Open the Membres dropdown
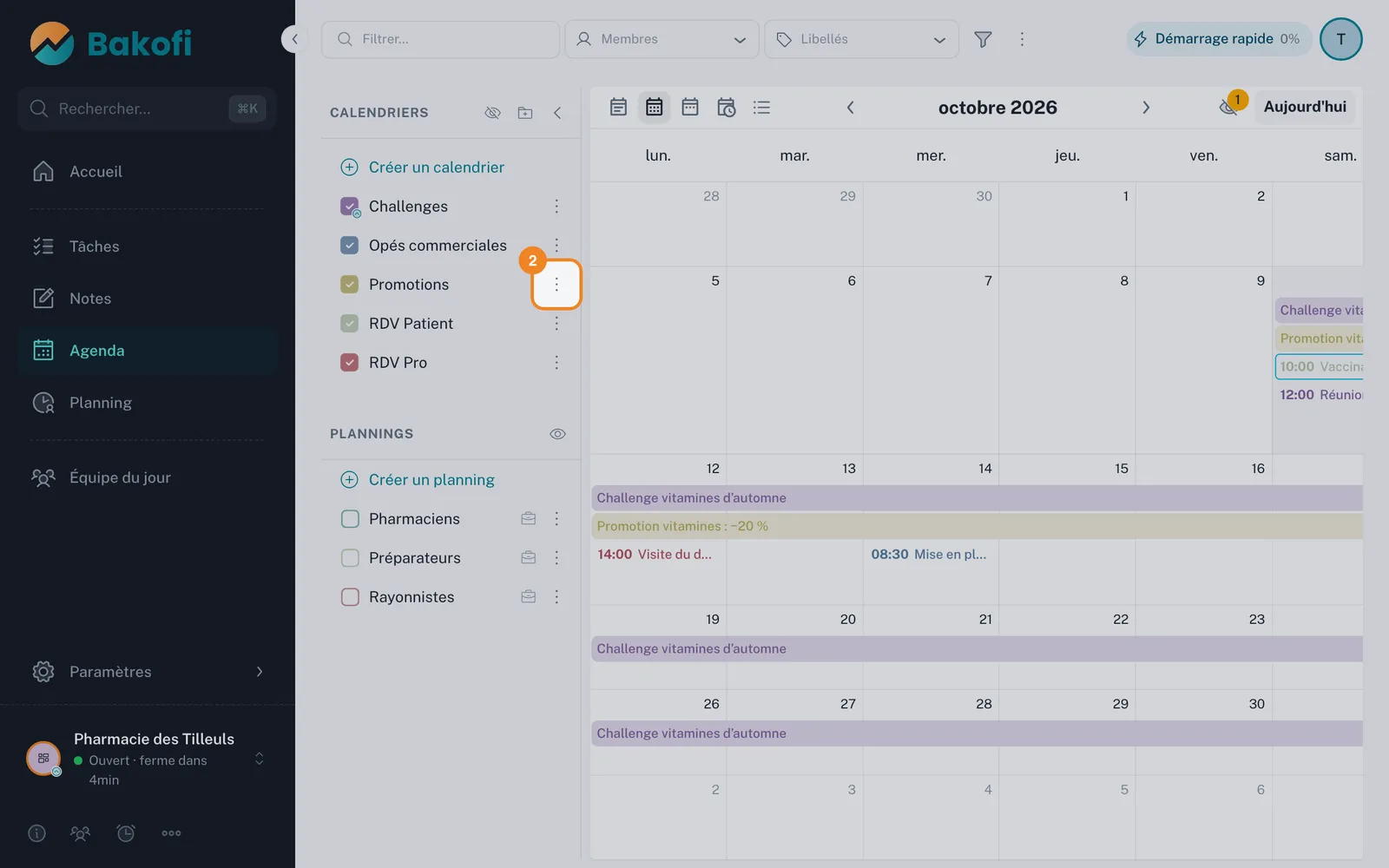The height and width of the screenshot is (868, 1389). tap(662, 39)
